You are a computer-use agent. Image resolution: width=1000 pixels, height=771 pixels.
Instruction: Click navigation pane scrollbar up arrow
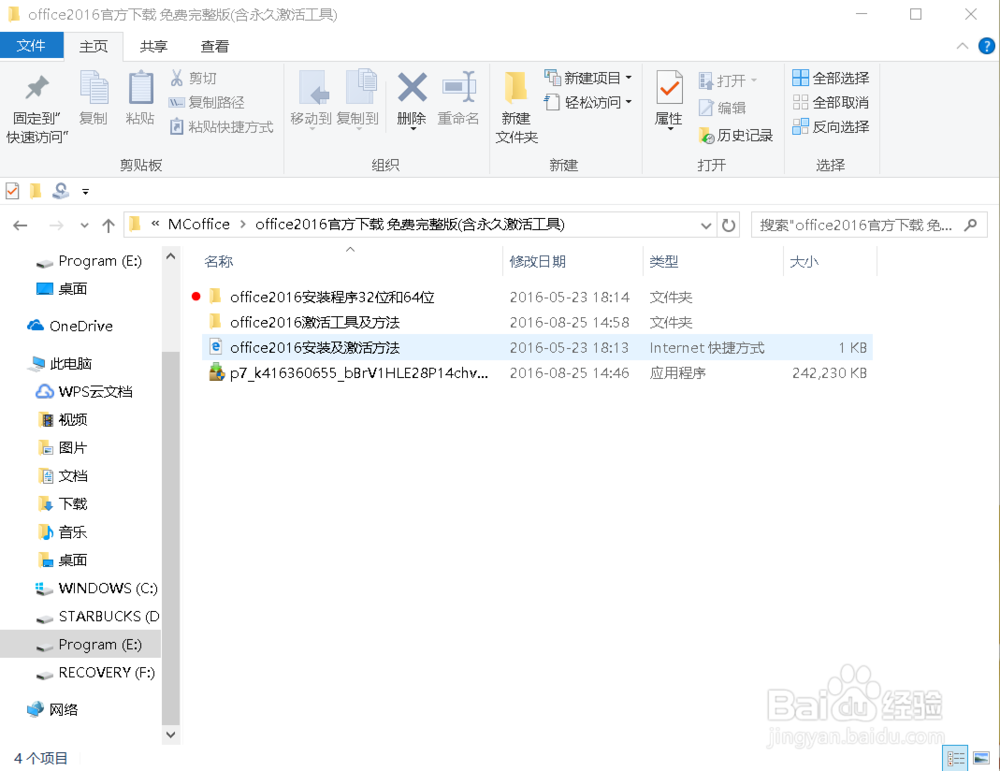[170, 256]
